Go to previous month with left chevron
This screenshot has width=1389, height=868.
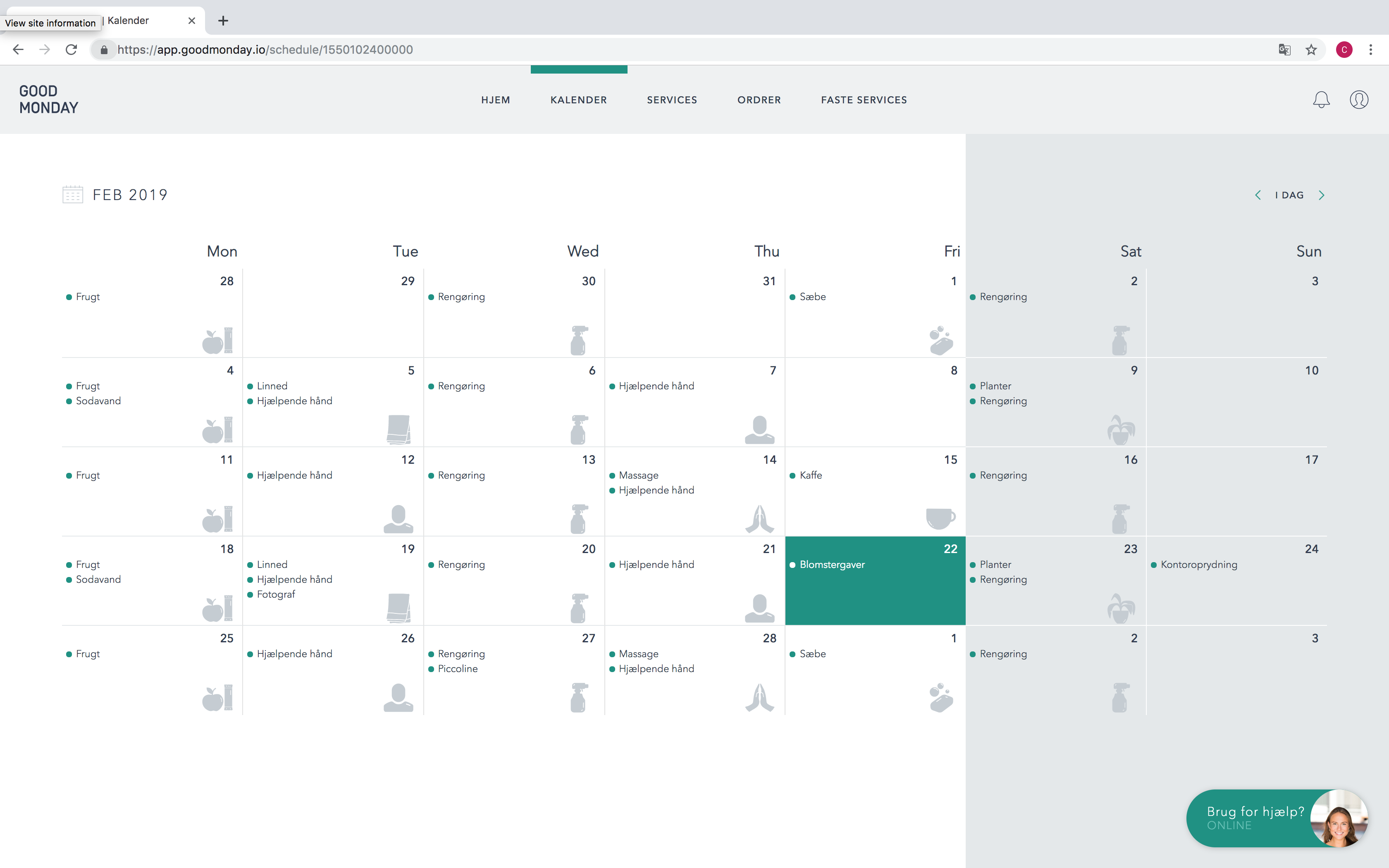[x=1258, y=195]
